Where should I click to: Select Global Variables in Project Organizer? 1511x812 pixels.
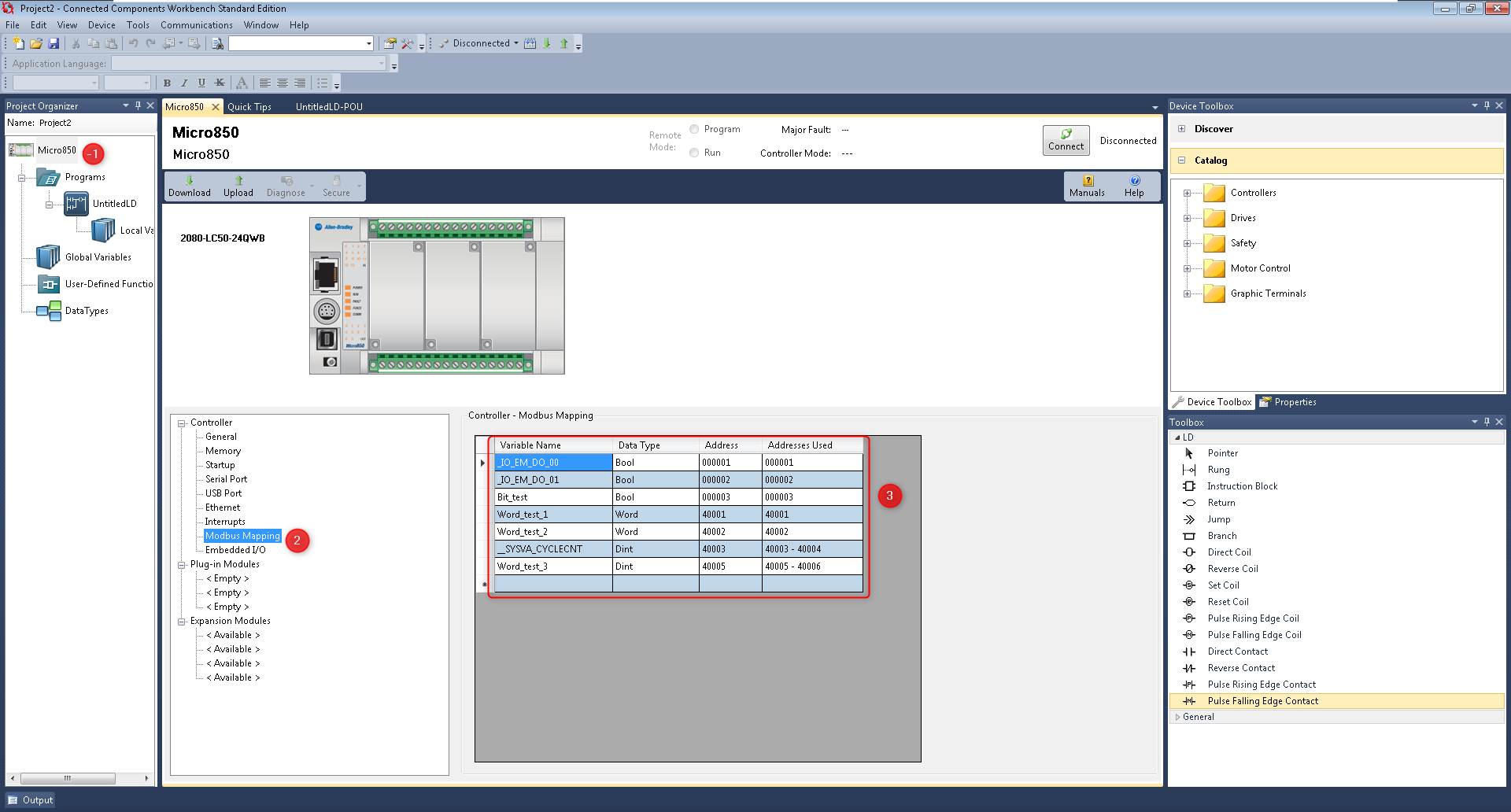click(98, 257)
